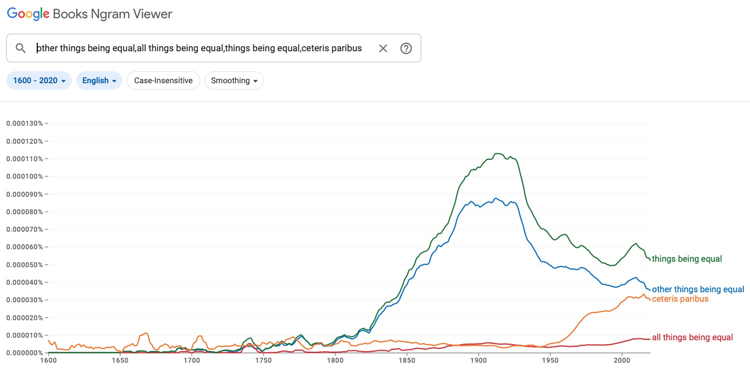Screen dimensions: 750x368
Task: Open the help question mark icon
Action: (x=406, y=48)
